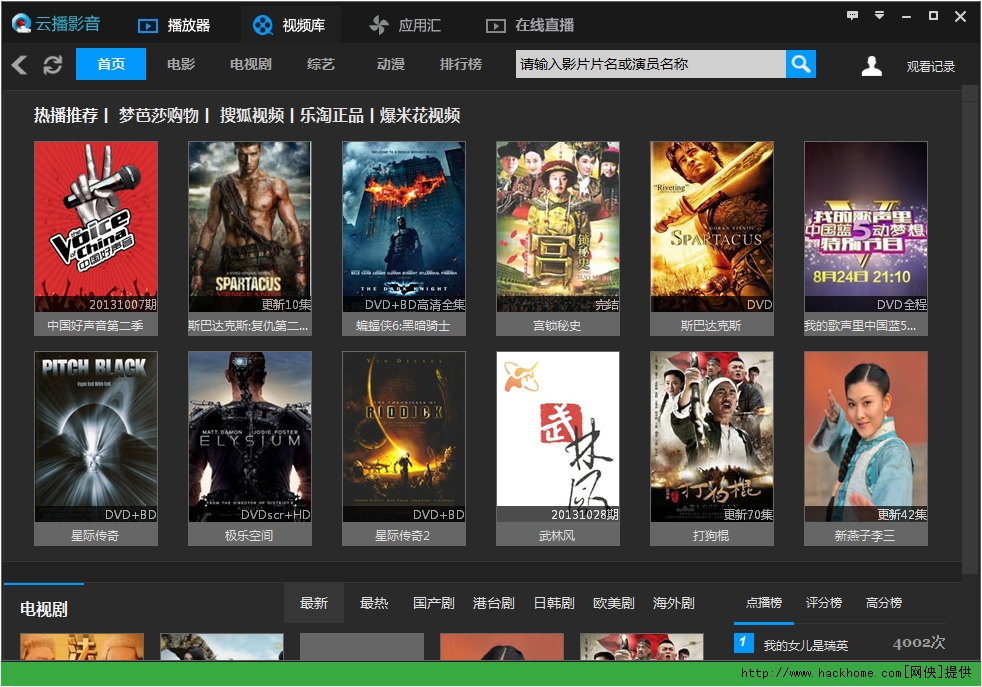Select the 最热 TV drama filter tab

pos(374,603)
